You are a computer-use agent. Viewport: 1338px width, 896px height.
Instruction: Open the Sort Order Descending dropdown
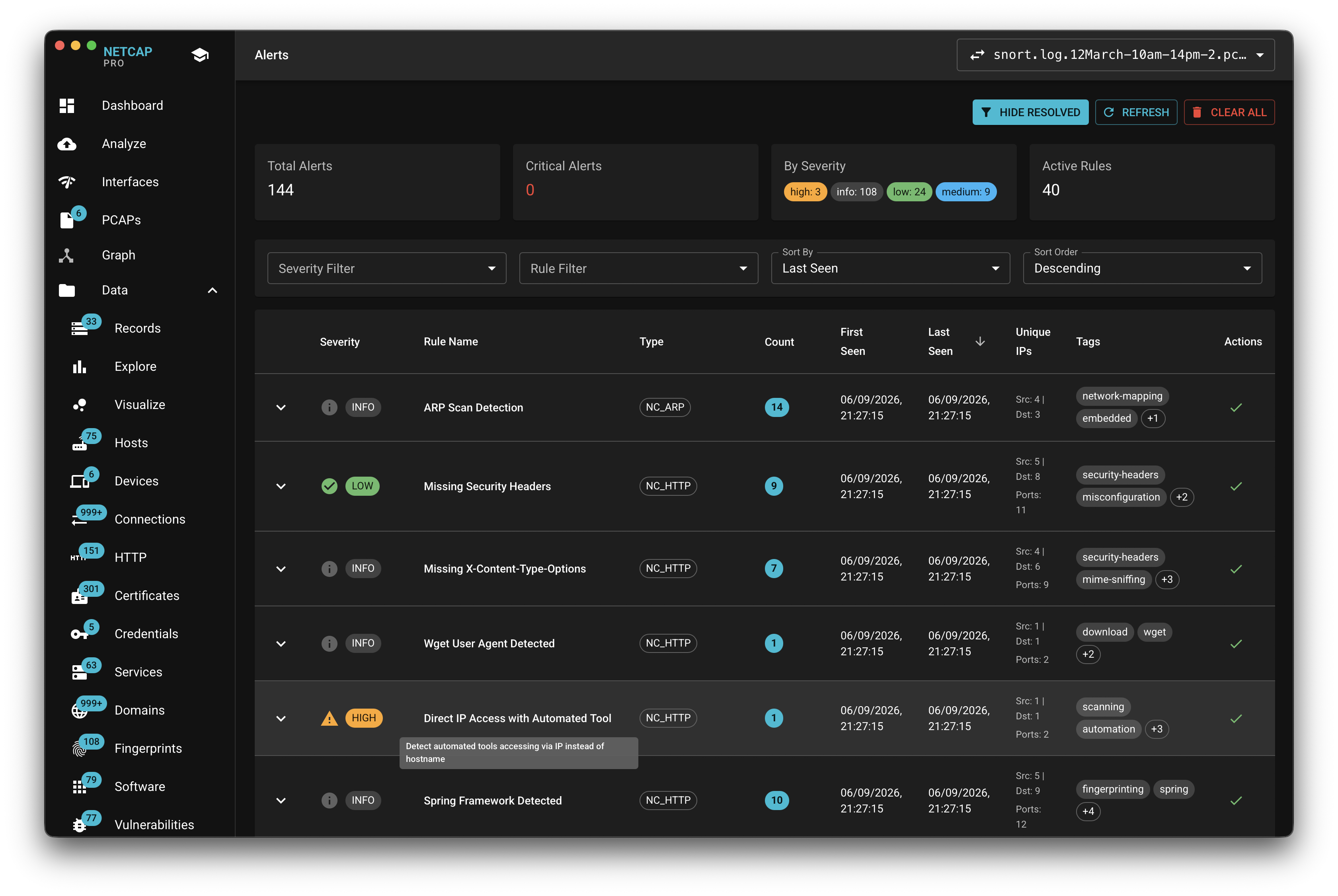(x=1142, y=269)
